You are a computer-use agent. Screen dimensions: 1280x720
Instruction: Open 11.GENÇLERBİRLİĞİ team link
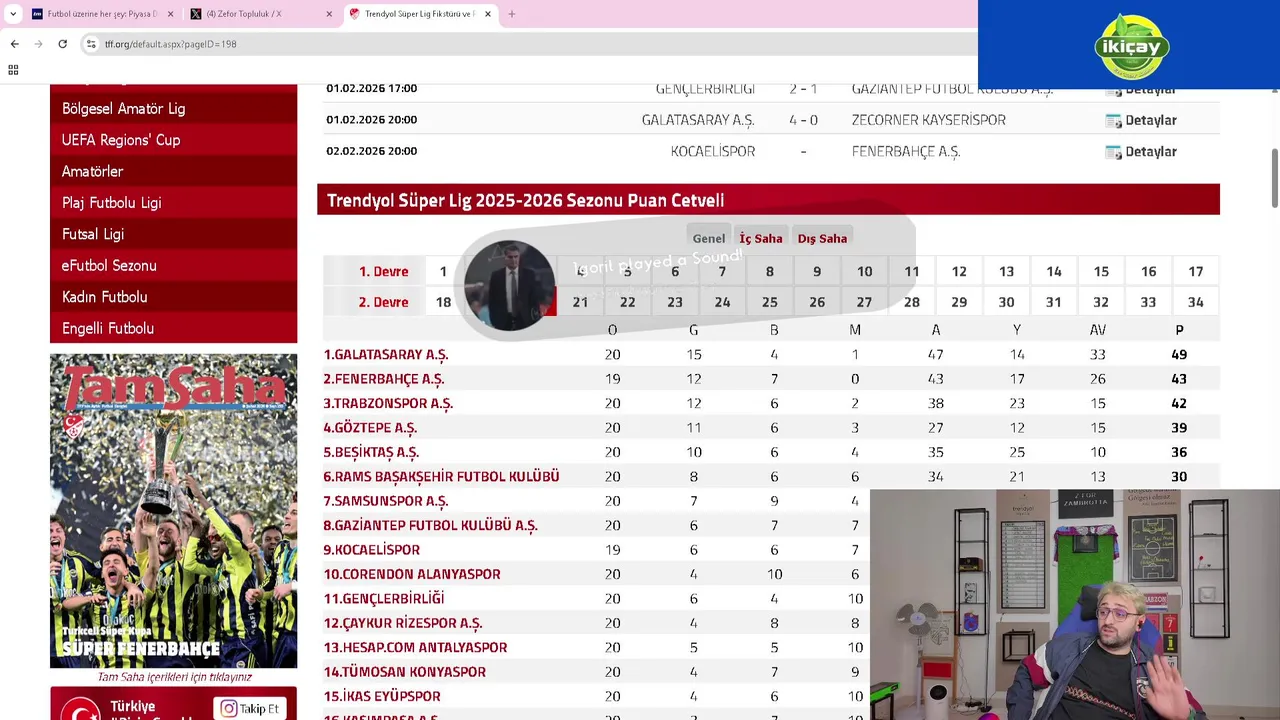pos(384,598)
